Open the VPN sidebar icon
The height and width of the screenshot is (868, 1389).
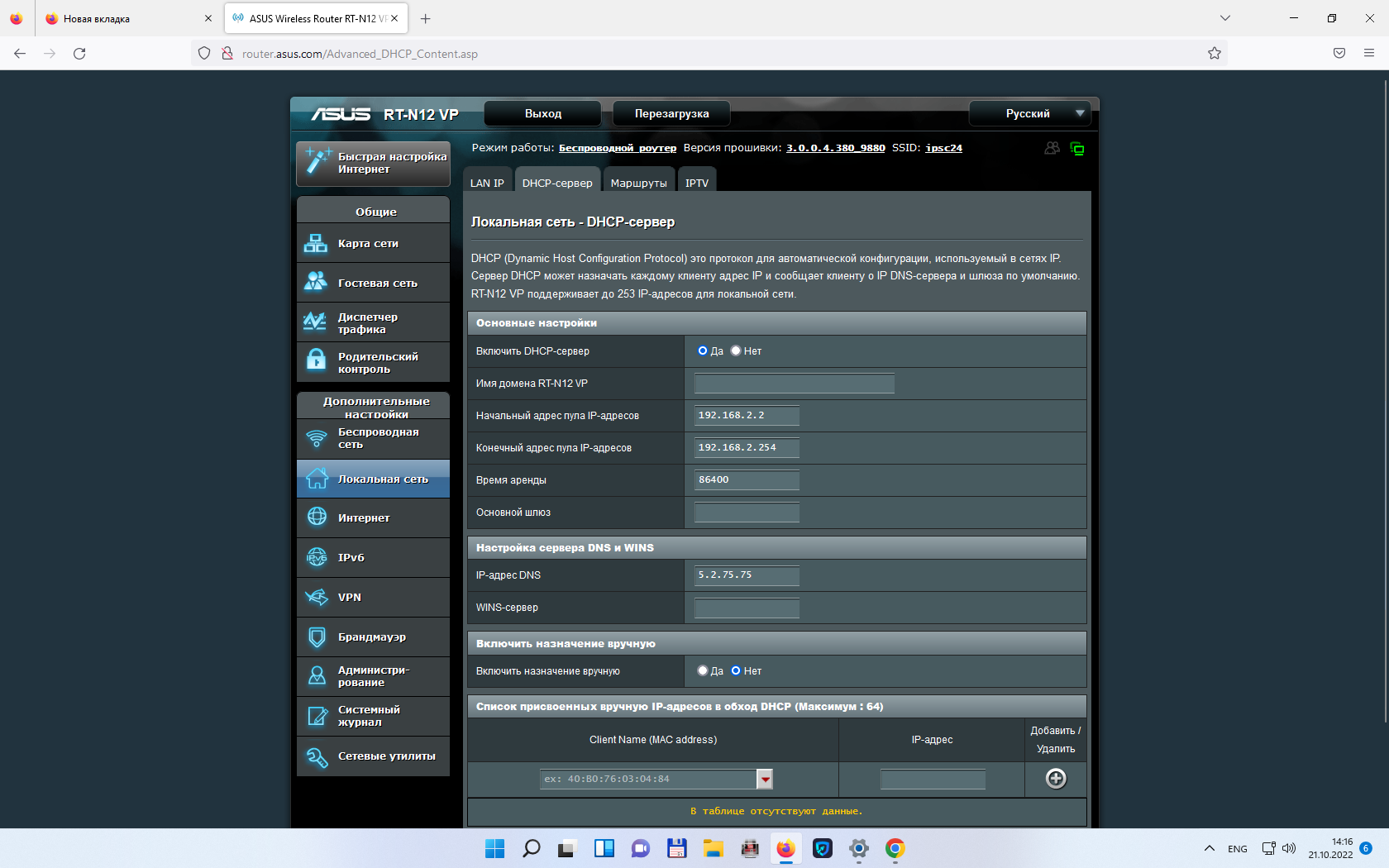click(x=317, y=597)
